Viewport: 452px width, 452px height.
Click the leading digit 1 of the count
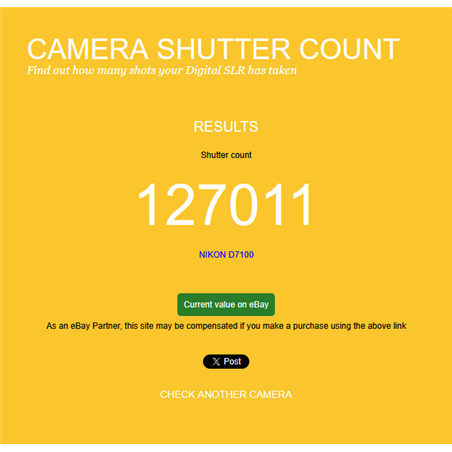(148, 205)
